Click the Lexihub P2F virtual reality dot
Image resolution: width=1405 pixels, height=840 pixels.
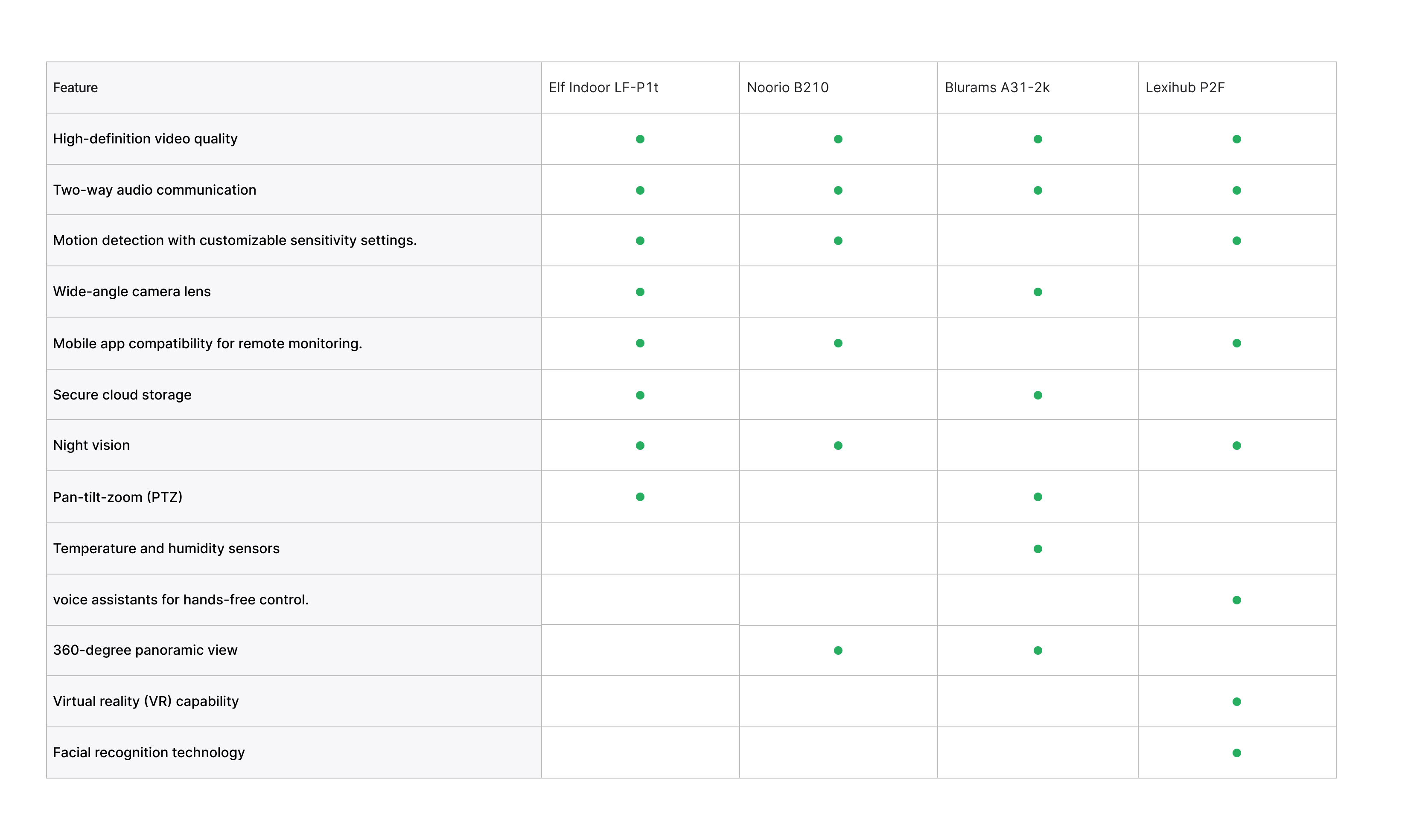pos(1236,702)
